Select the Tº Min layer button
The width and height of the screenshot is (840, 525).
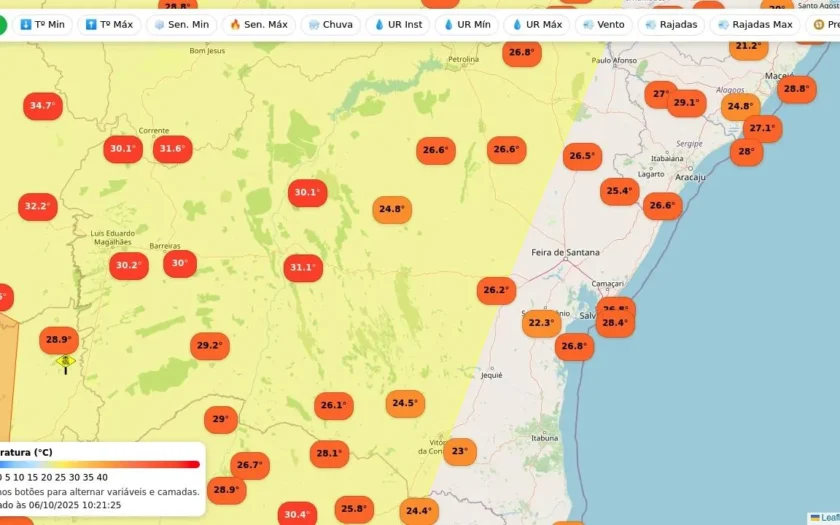pyautogui.click(x=42, y=25)
